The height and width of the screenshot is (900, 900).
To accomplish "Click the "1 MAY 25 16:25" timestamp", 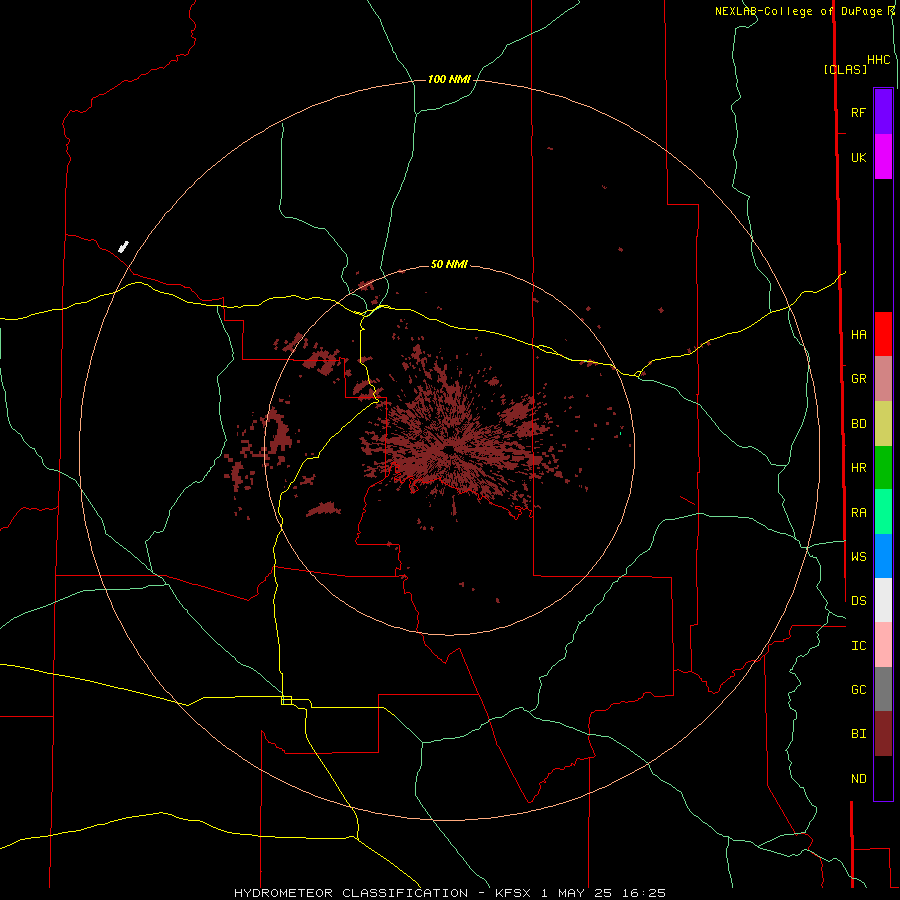I will pyautogui.click(x=603, y=893).
